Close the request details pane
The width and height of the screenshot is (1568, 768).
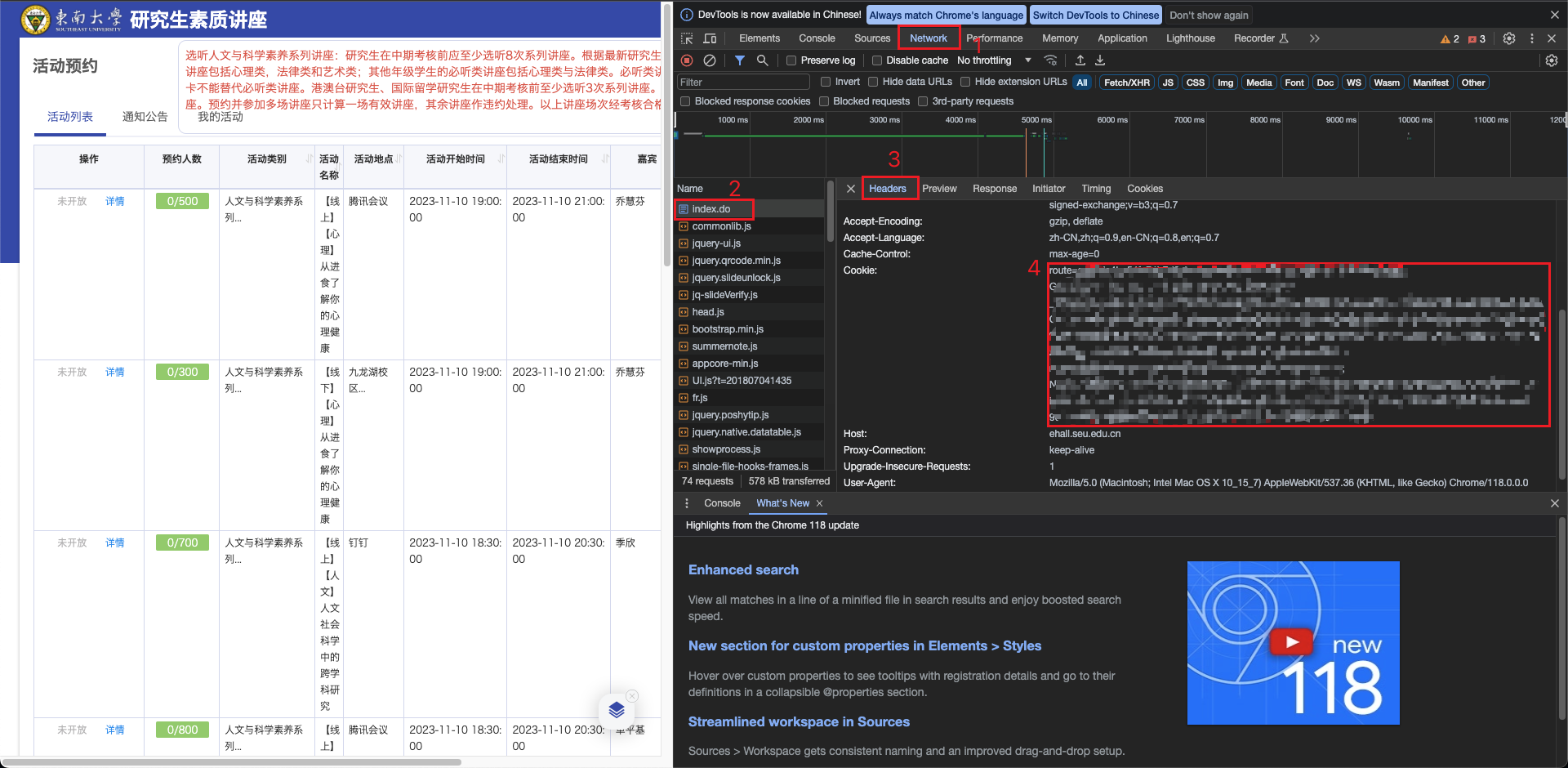pos(850,189)
